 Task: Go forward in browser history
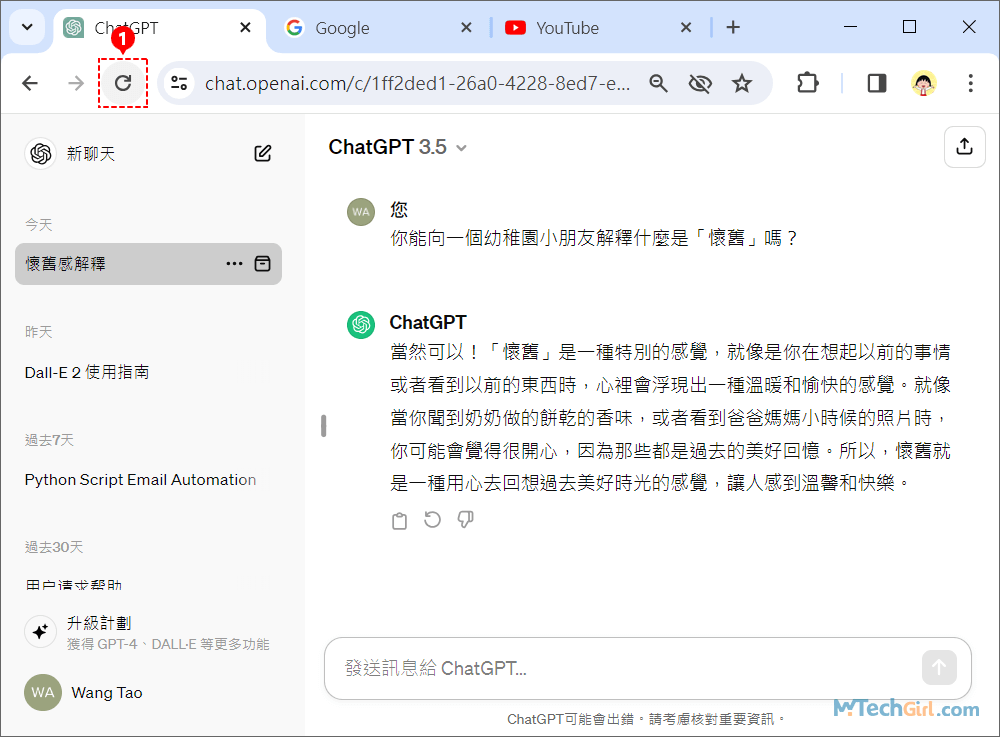pos(76,83)
